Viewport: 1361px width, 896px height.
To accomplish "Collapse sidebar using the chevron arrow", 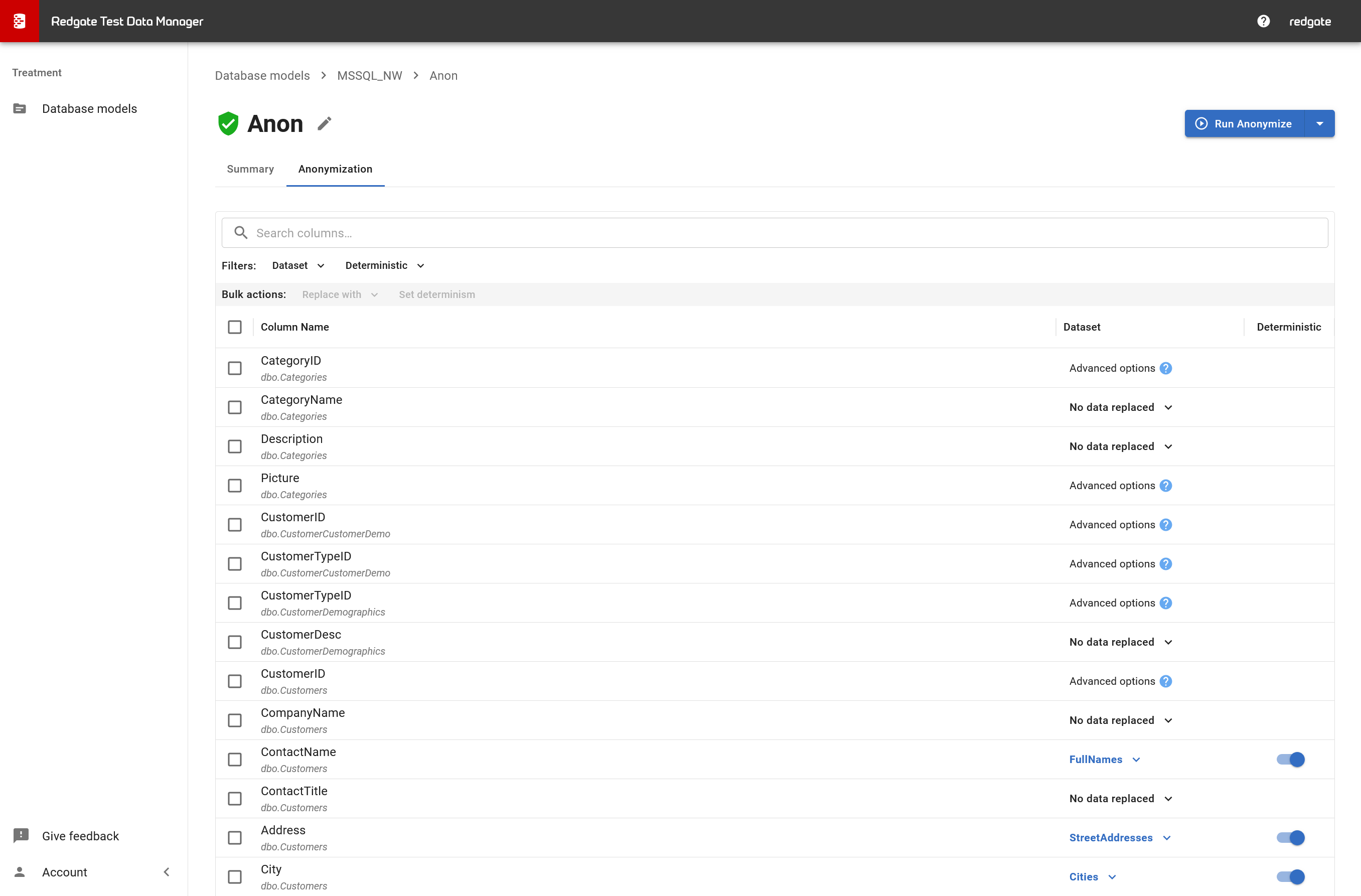I will [x=167, y=871].
